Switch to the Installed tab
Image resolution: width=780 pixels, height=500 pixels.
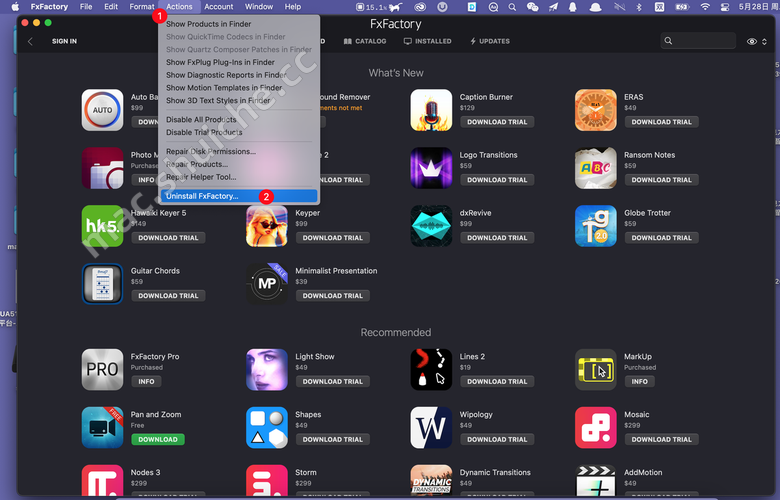pyautogui.click(x=427, y=41)
